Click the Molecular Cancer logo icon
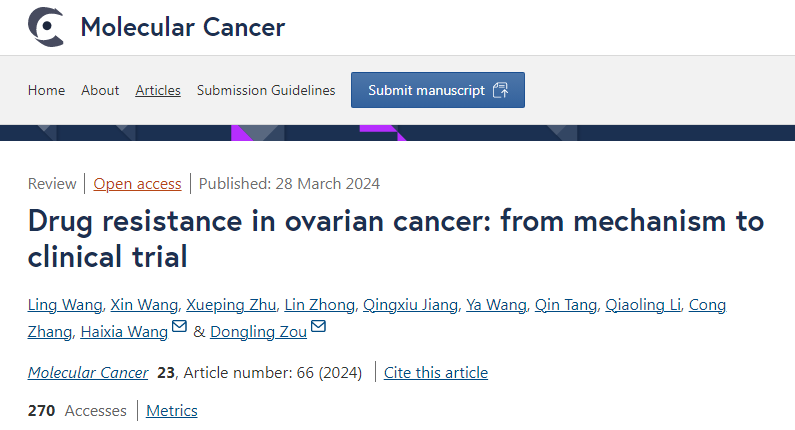 46,27
